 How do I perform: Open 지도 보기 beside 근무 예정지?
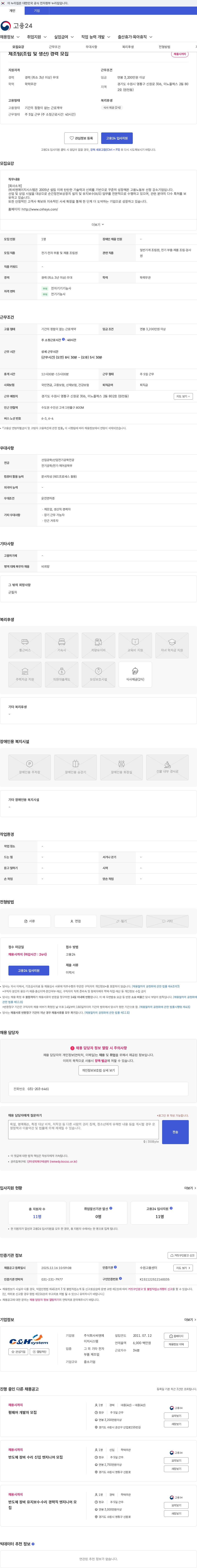[183, 396]
